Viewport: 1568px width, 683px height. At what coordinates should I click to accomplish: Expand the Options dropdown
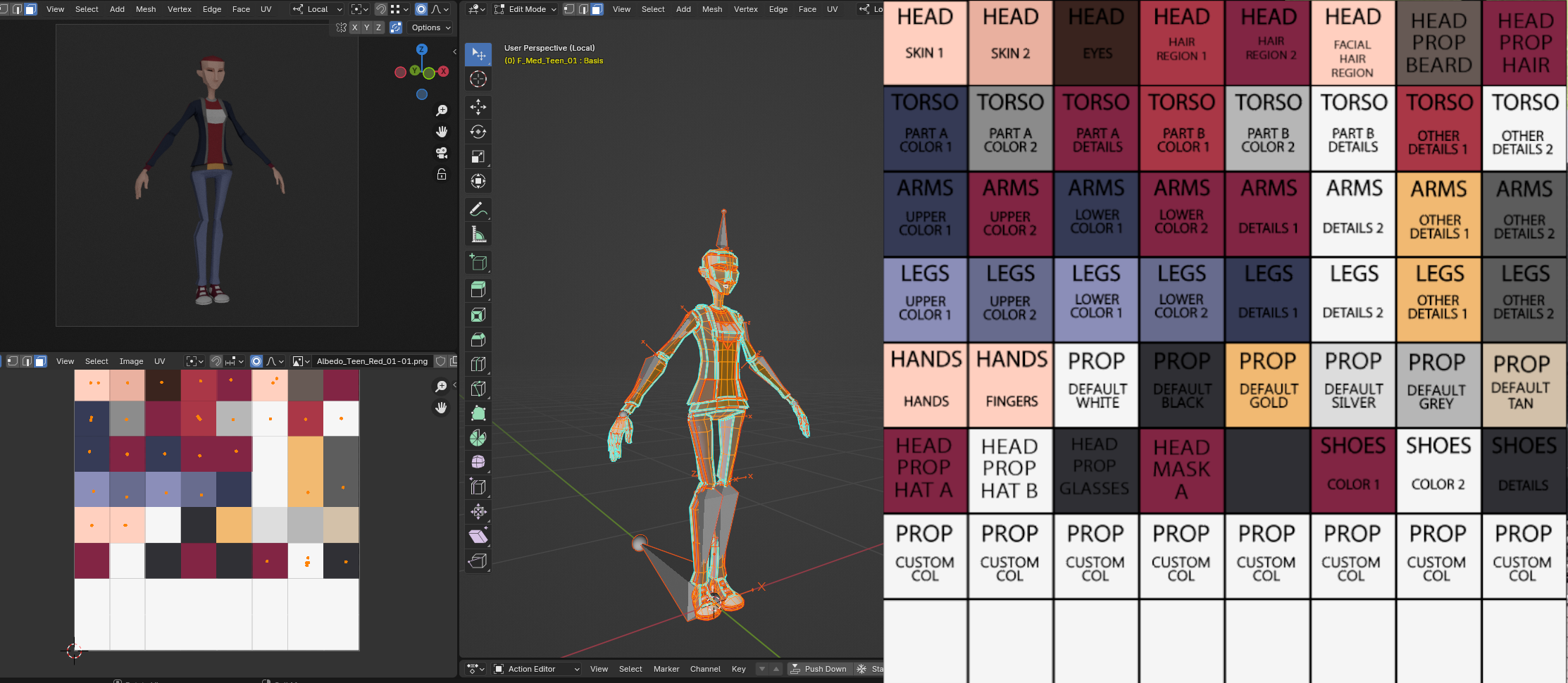click(x=430, y=27)
